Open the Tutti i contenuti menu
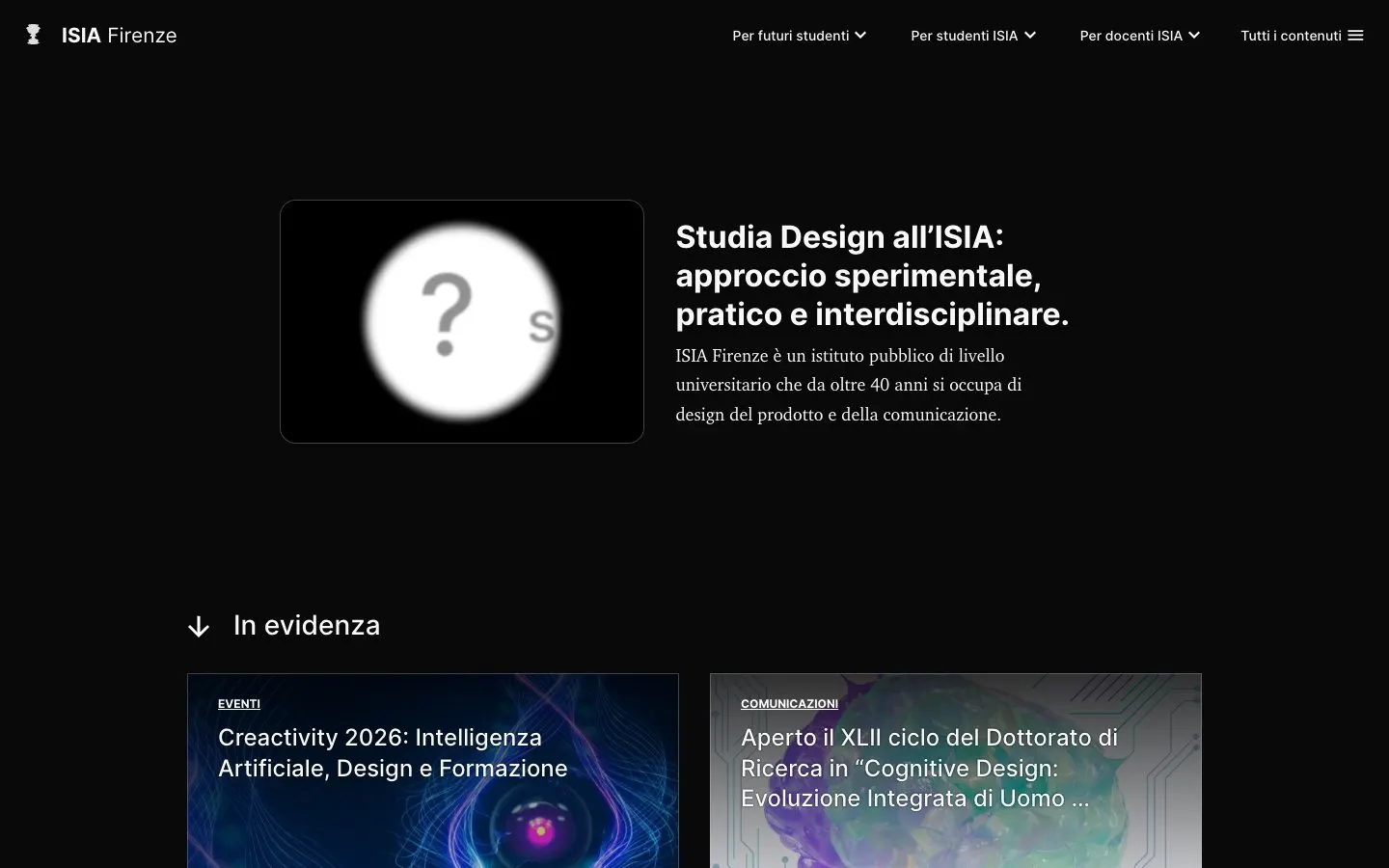Viewport: 1389px width, 868px height. pos(1301,36)
